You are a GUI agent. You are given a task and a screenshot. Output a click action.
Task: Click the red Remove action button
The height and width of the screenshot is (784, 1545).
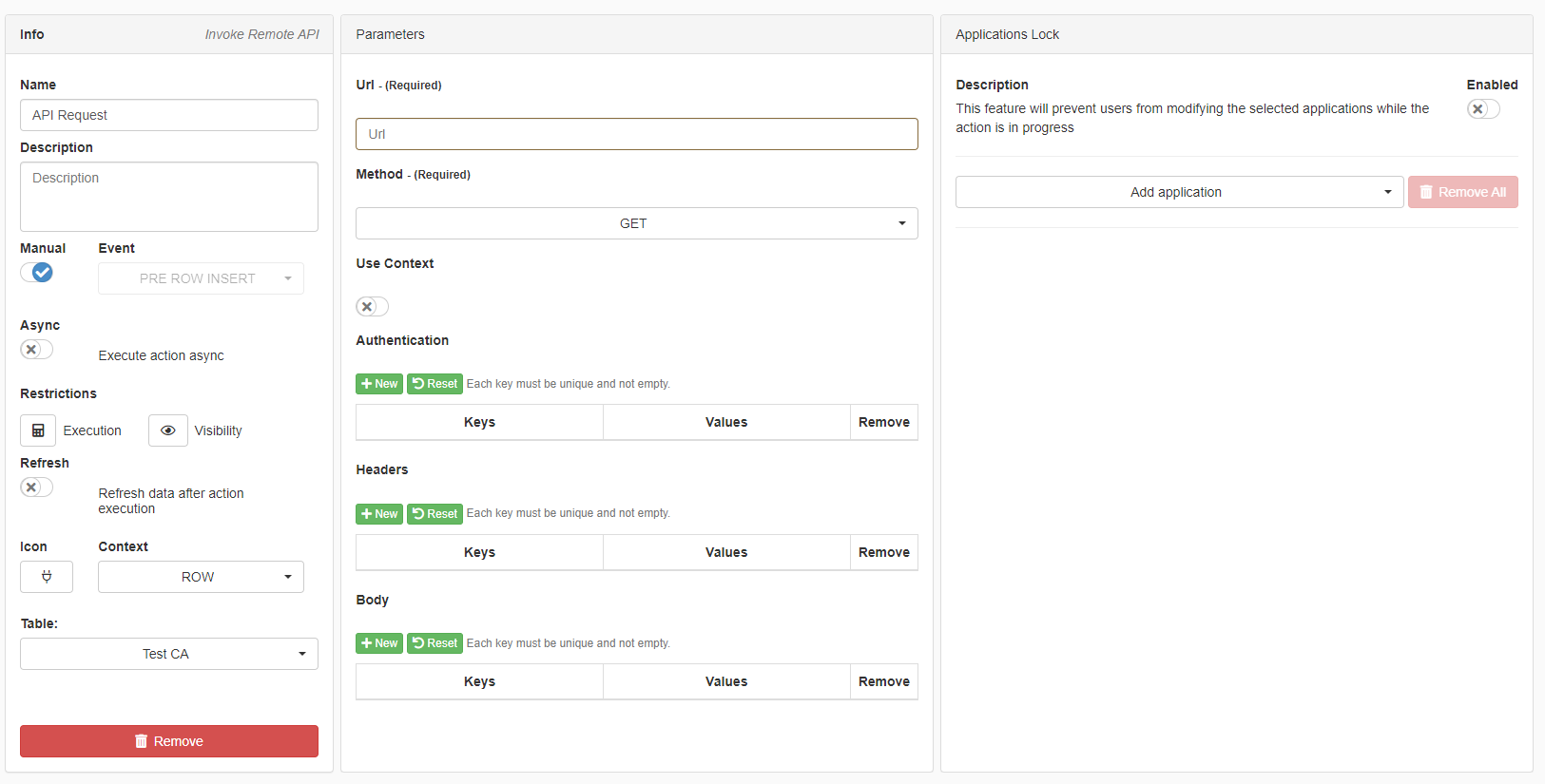point(169,741)
